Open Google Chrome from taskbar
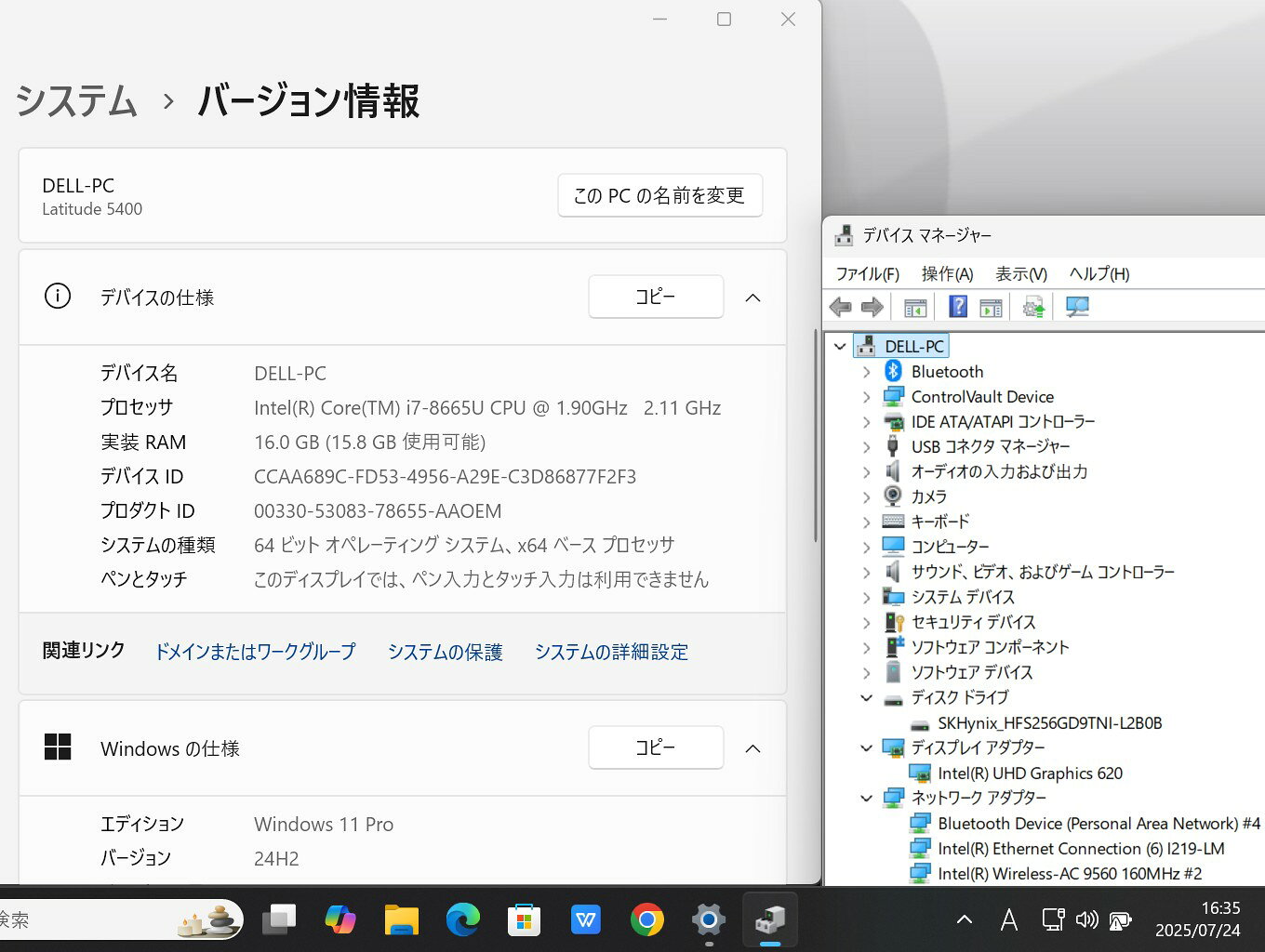The width and height of the screenshot is (1265, 952). [x=646, y=920]
